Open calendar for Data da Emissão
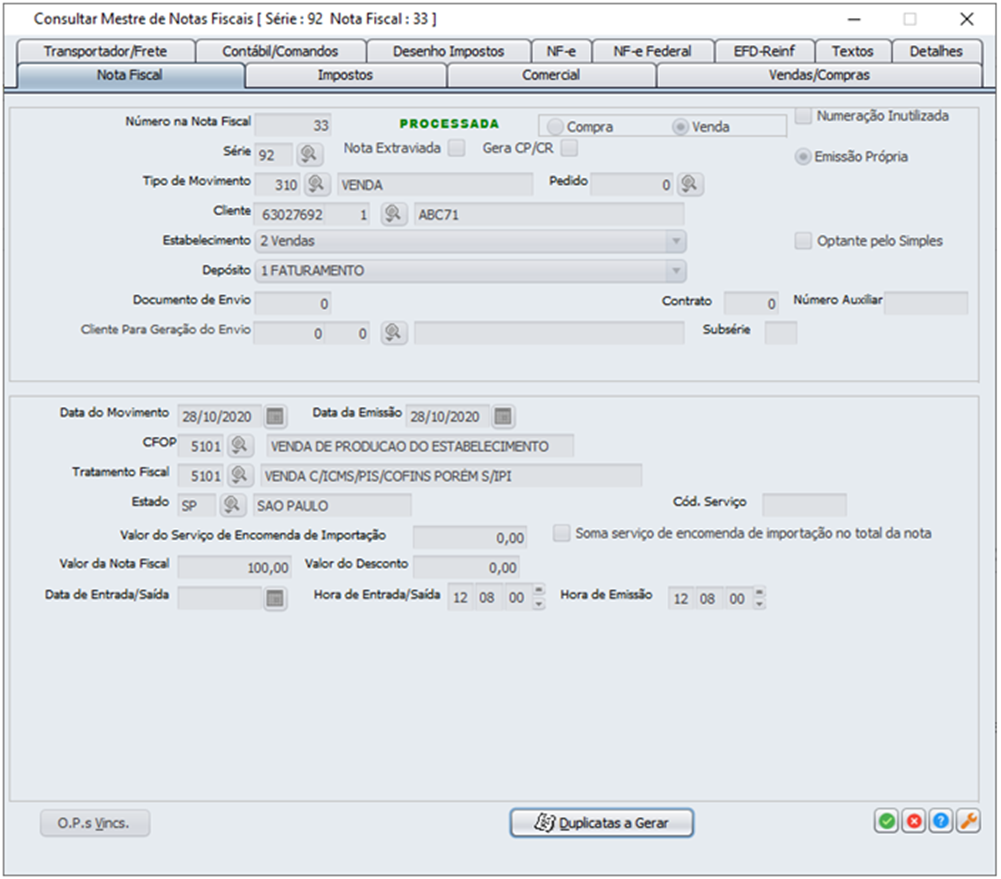The image size is (1001, 879). (504, 416)
